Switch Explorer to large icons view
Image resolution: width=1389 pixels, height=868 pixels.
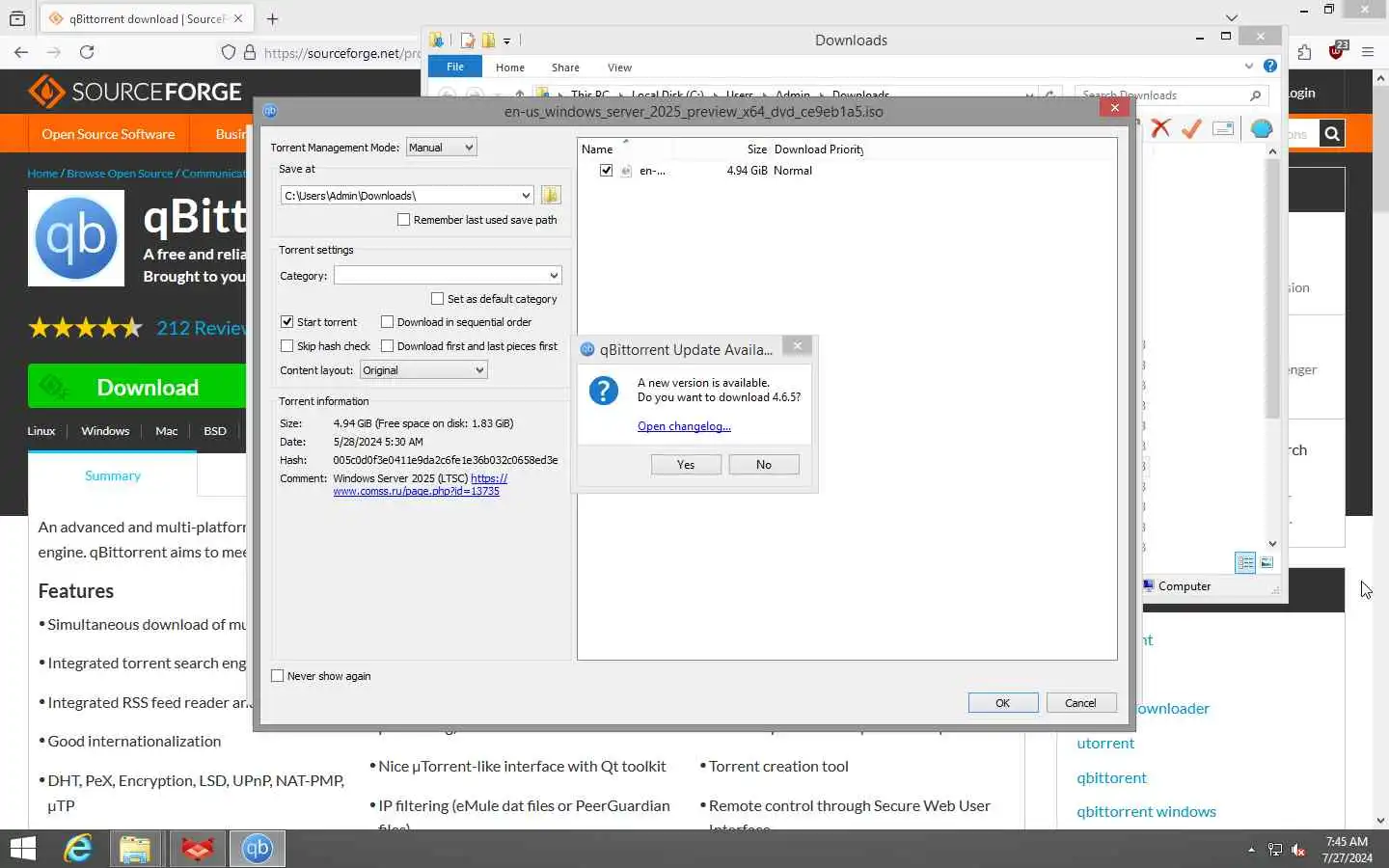pyautogui.click(x=1266, y=562)
